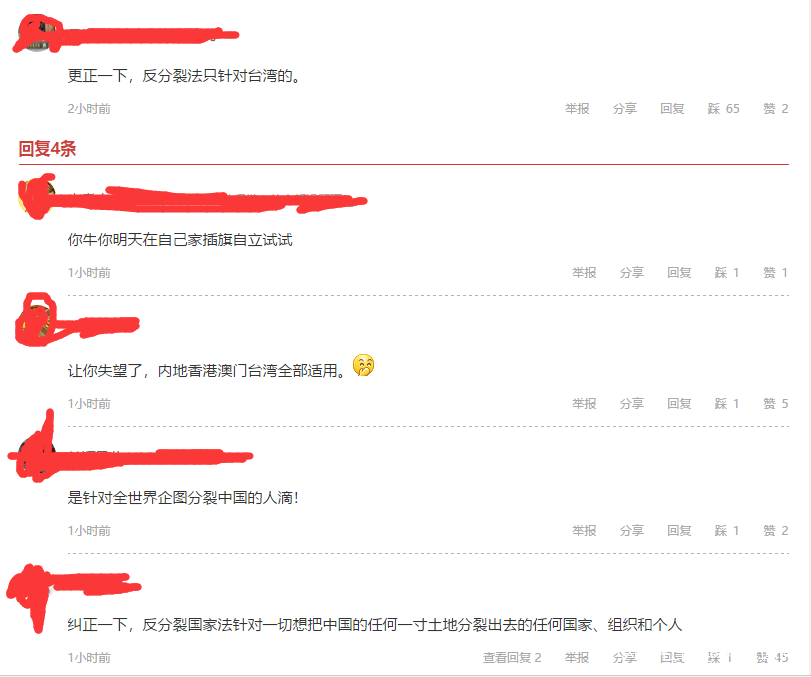Reply to the 插旗自立 comment

(679, 273)
